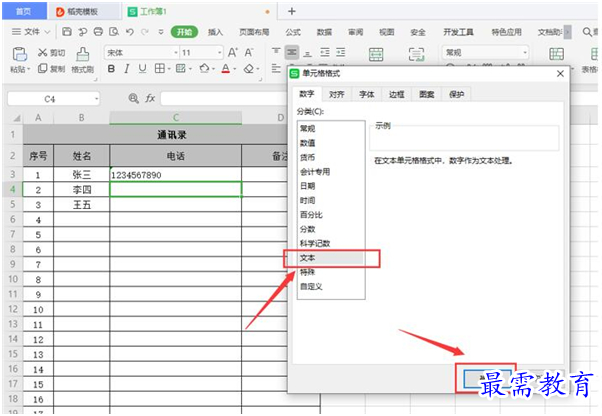The height and width of the screenshot is (416, 602).
Task: Toggle Bold formatting
Action: coord(111,69)
